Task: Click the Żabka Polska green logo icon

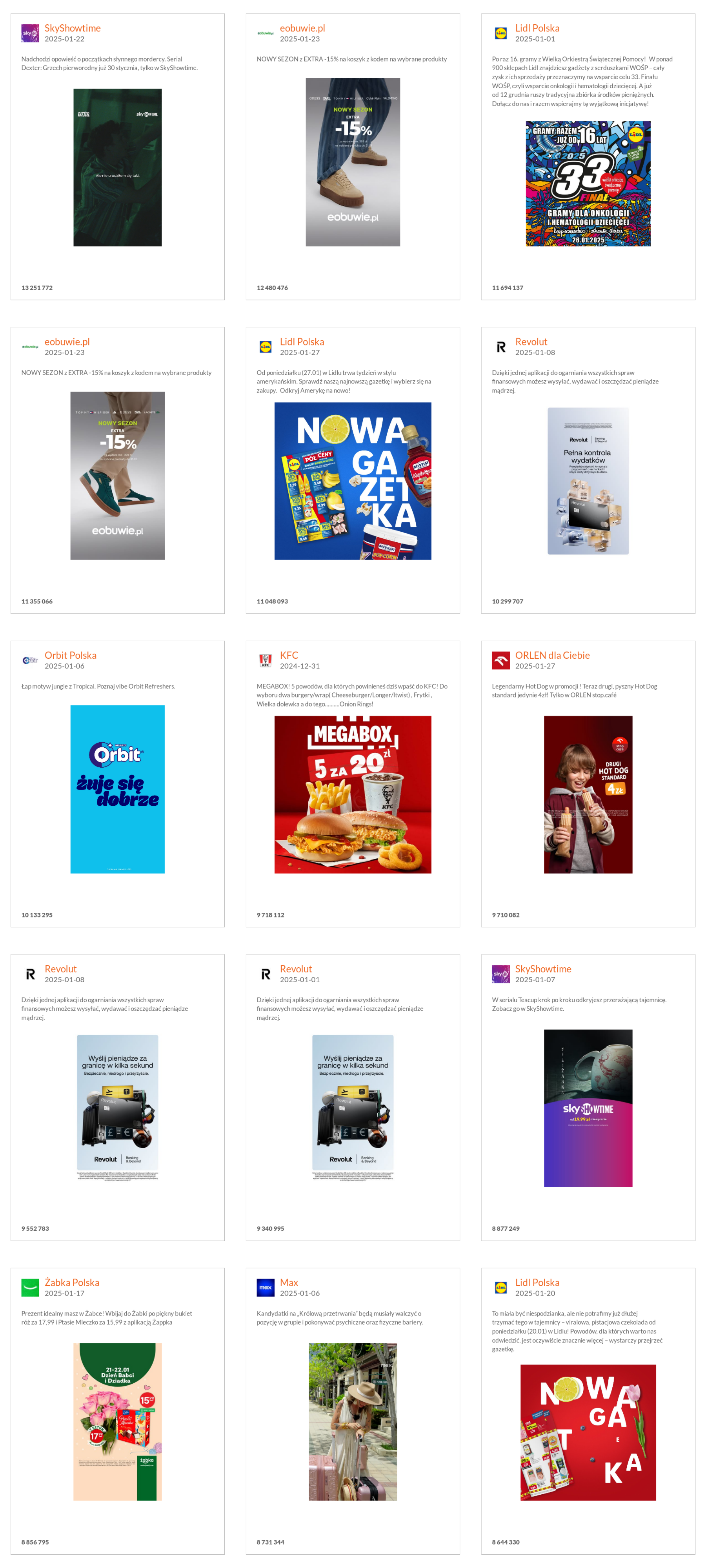Action: point(30,1287)
